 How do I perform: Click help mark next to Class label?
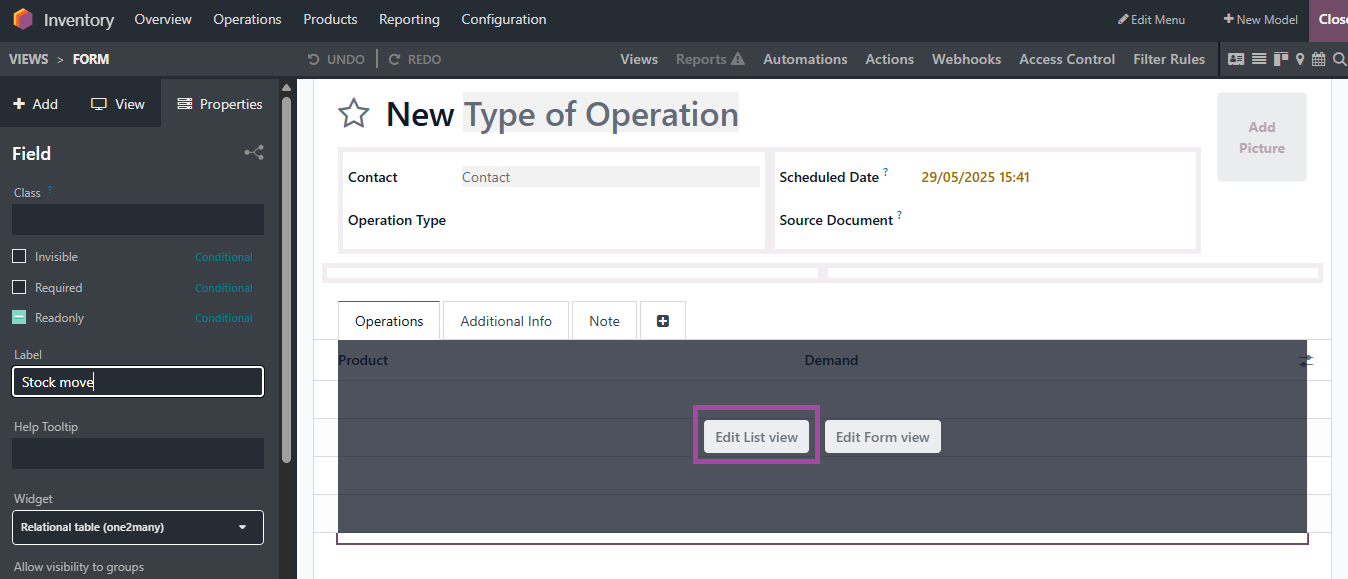click(50, 189)
